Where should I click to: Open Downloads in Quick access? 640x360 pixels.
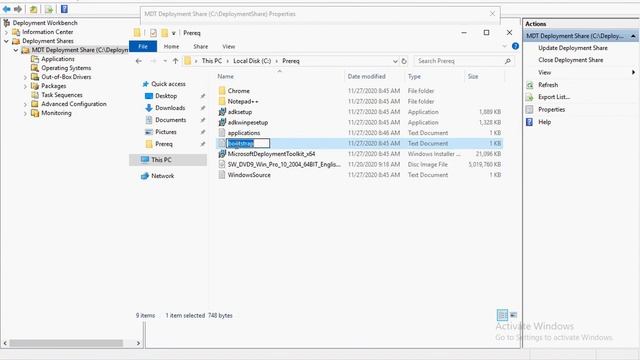pyautogui.click(x=170, y=108)
